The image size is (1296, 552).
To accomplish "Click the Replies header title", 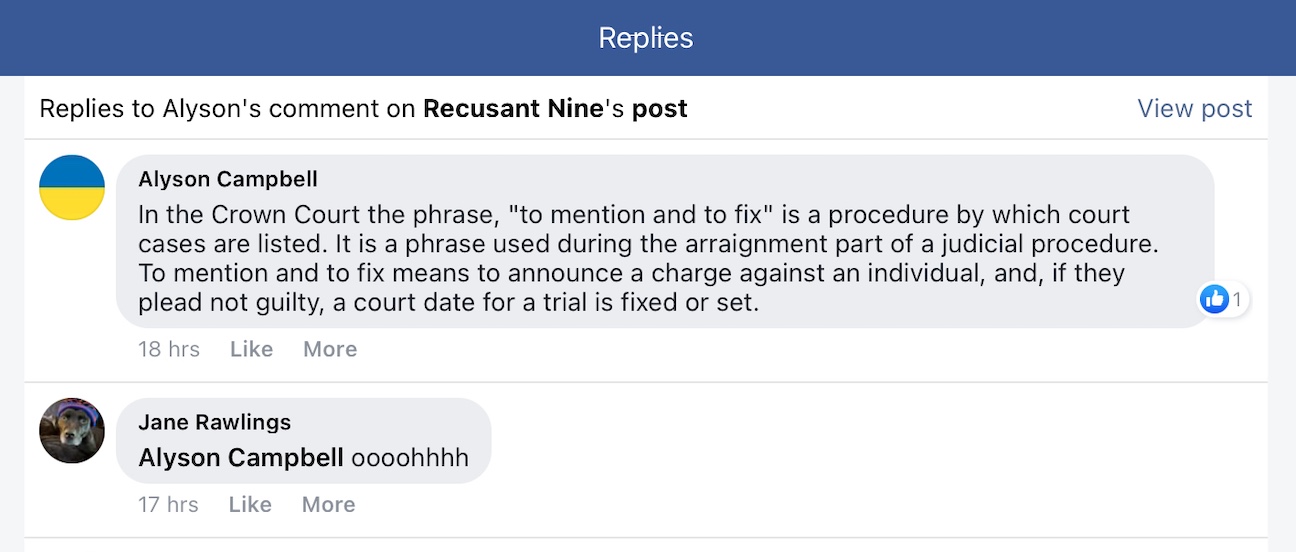I will click(646, 38).
